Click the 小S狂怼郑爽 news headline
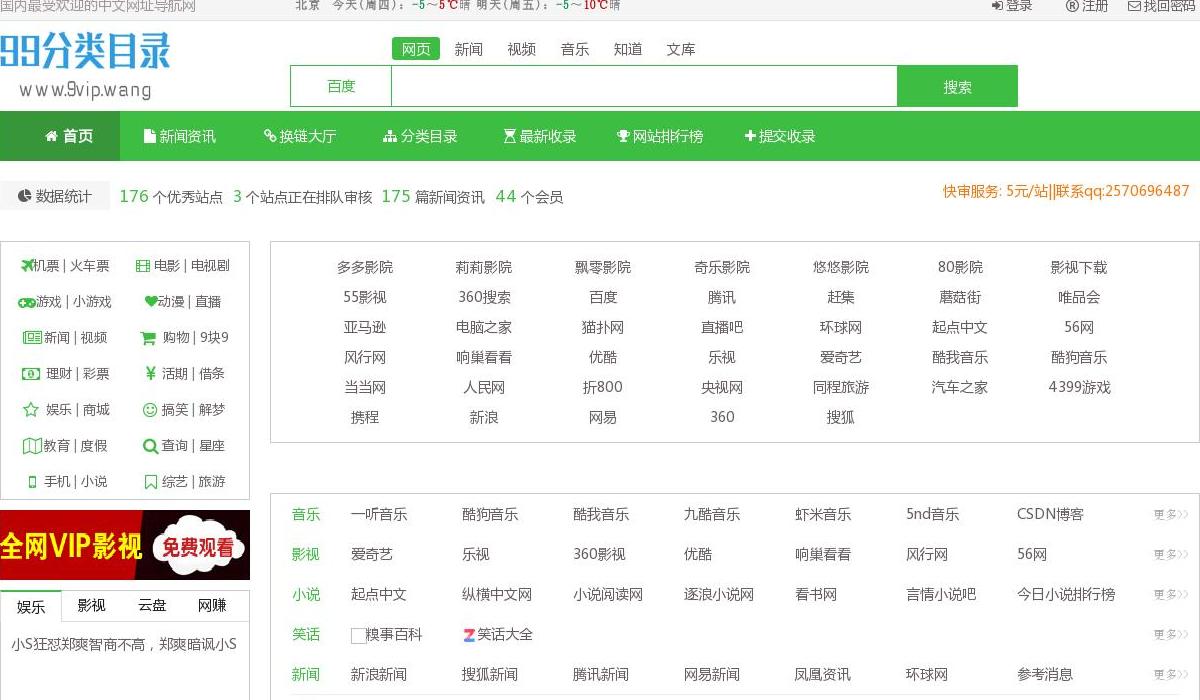The height and width of the screenshot is (700, 1200). point(124,644)
